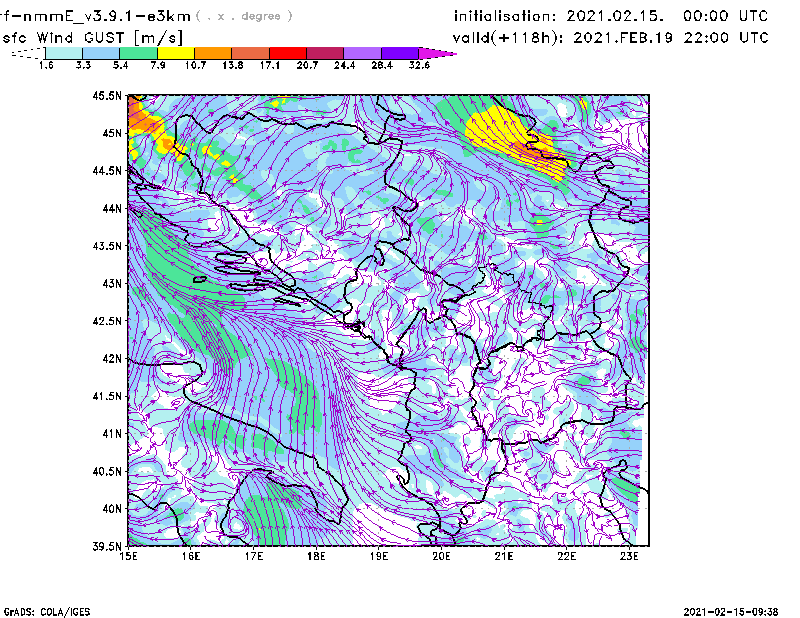800x618 pixels.
Task: Select the 39.5N latitude label
Action: coord(108,546)
